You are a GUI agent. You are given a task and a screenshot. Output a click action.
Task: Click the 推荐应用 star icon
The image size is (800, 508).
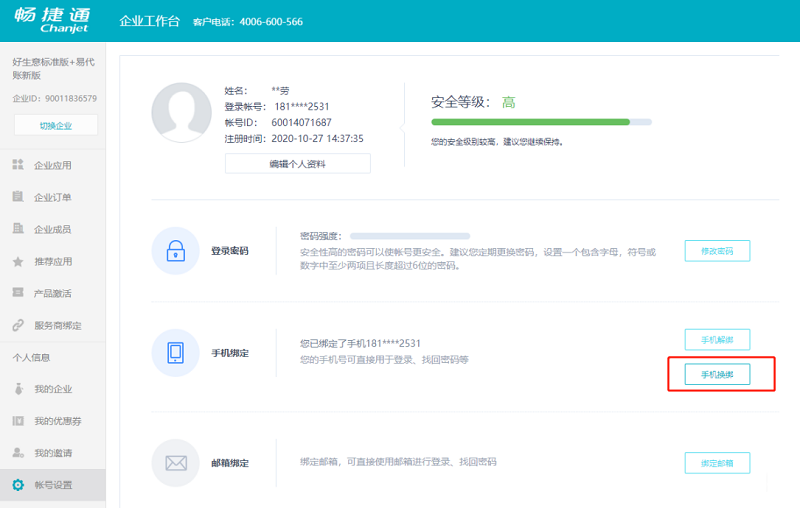pyautogui.click(x=18, y=262)
